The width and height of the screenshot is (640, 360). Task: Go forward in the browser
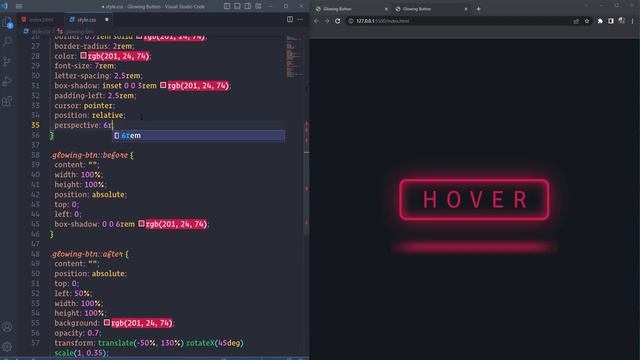(327, 21)
